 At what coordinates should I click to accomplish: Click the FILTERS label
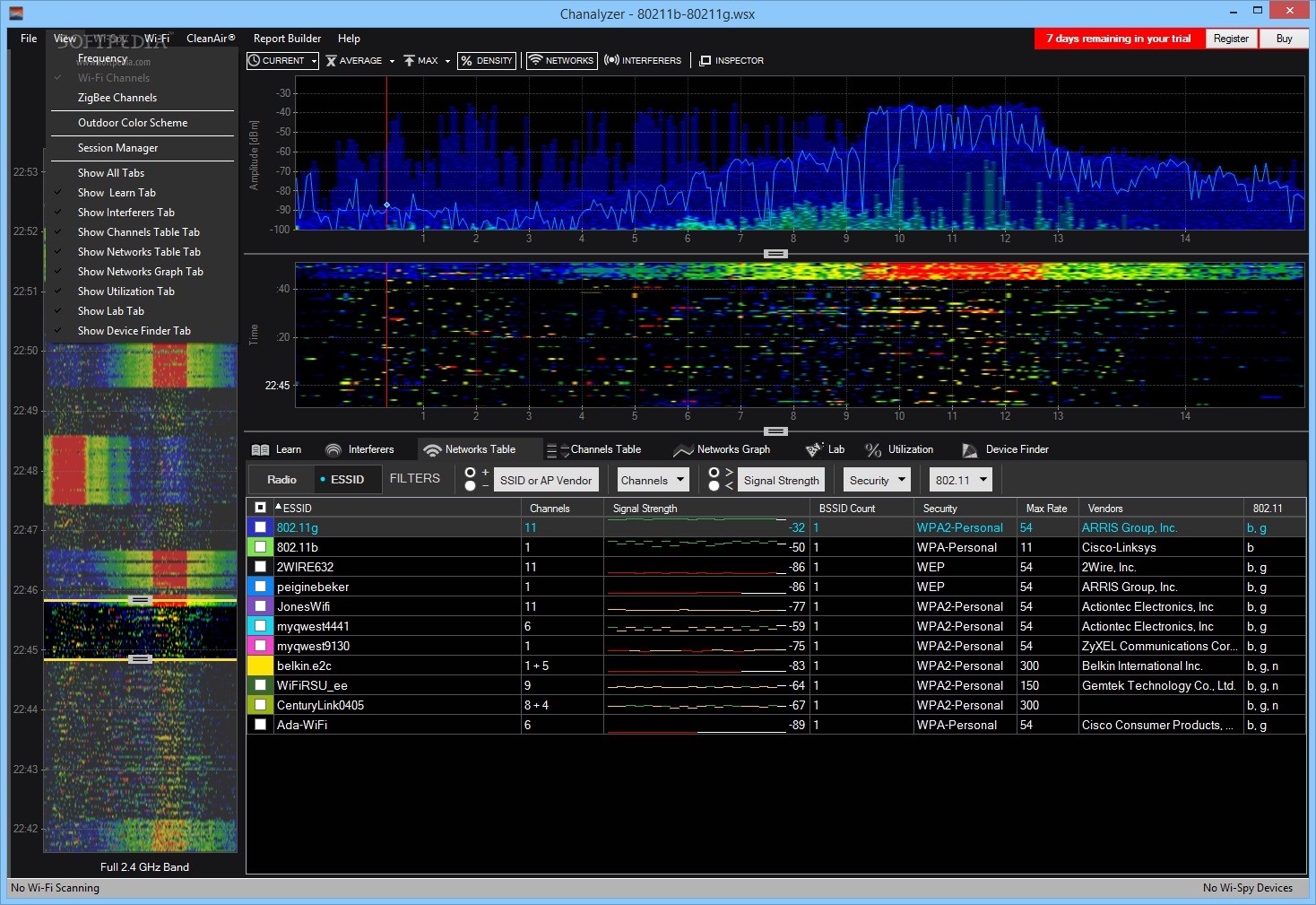click(x=415, y=479)
